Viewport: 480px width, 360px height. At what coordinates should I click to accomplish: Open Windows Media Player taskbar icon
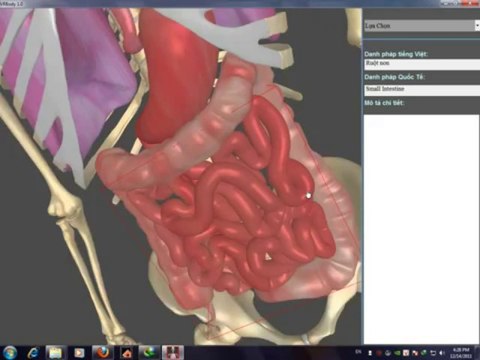click(x=79, y=353)
